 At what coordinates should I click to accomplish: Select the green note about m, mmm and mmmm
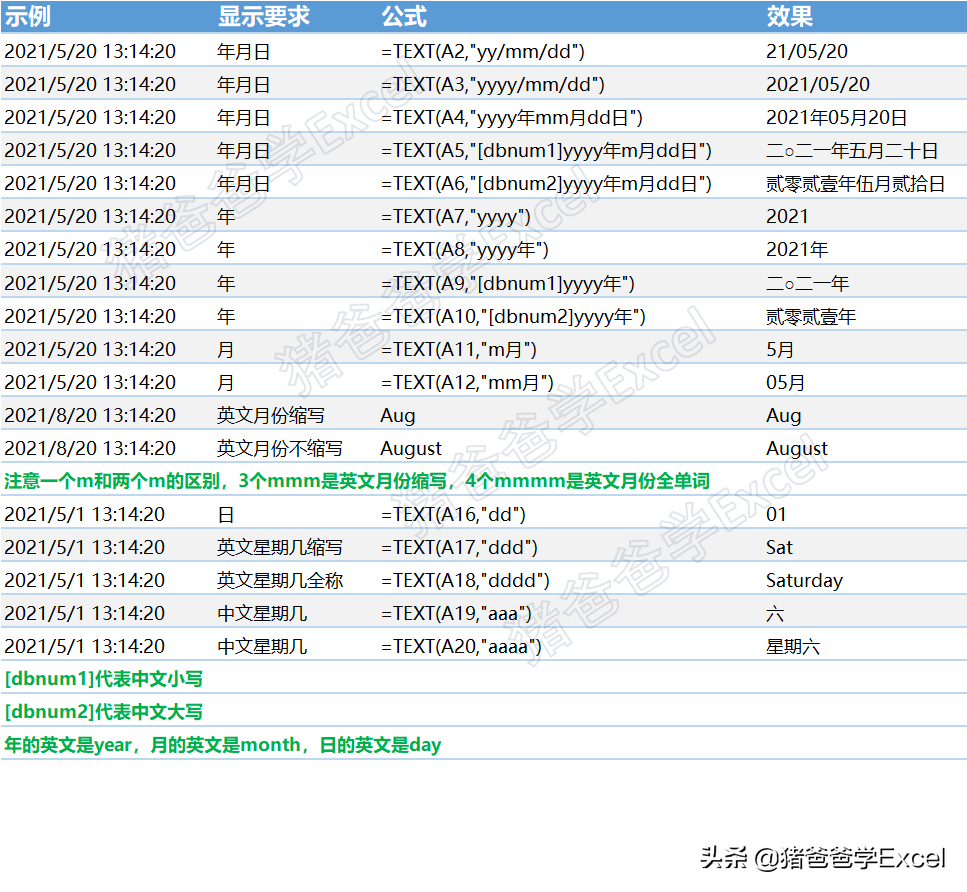click(x=357, y=481)
